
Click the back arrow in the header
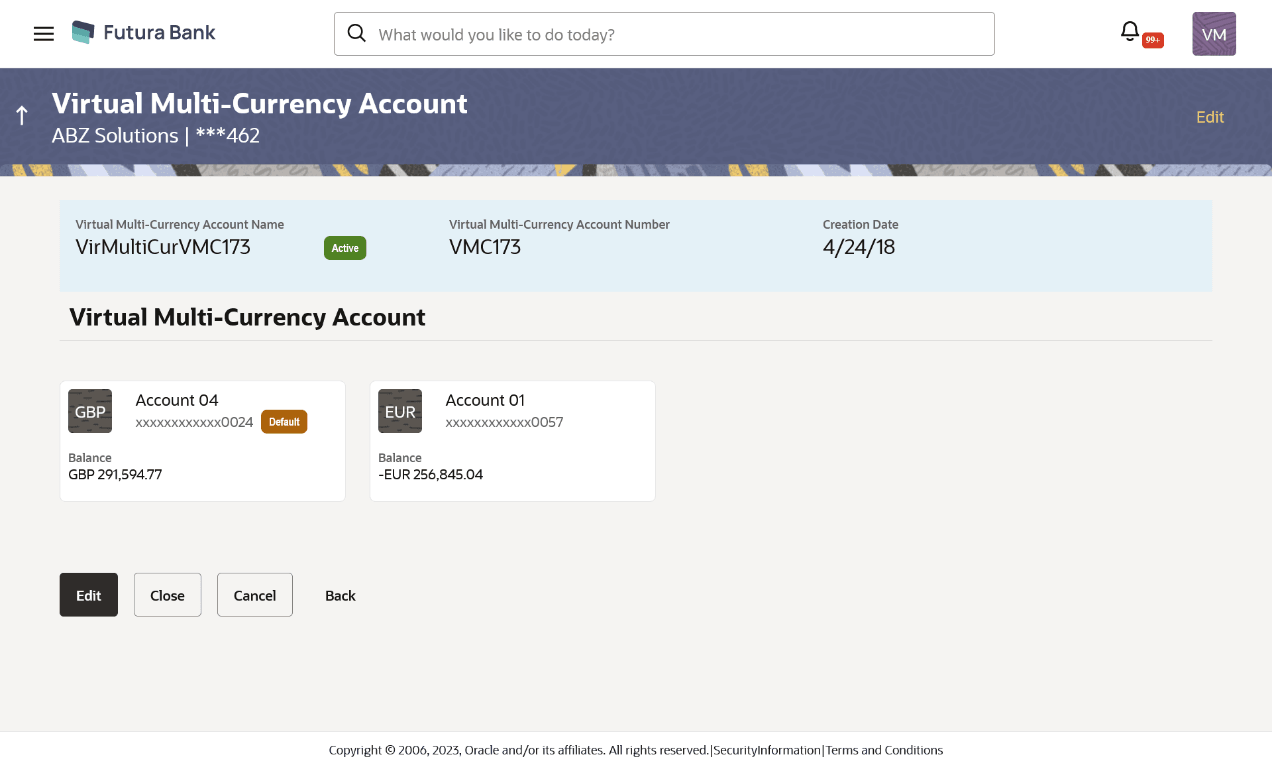coord(21,113)
